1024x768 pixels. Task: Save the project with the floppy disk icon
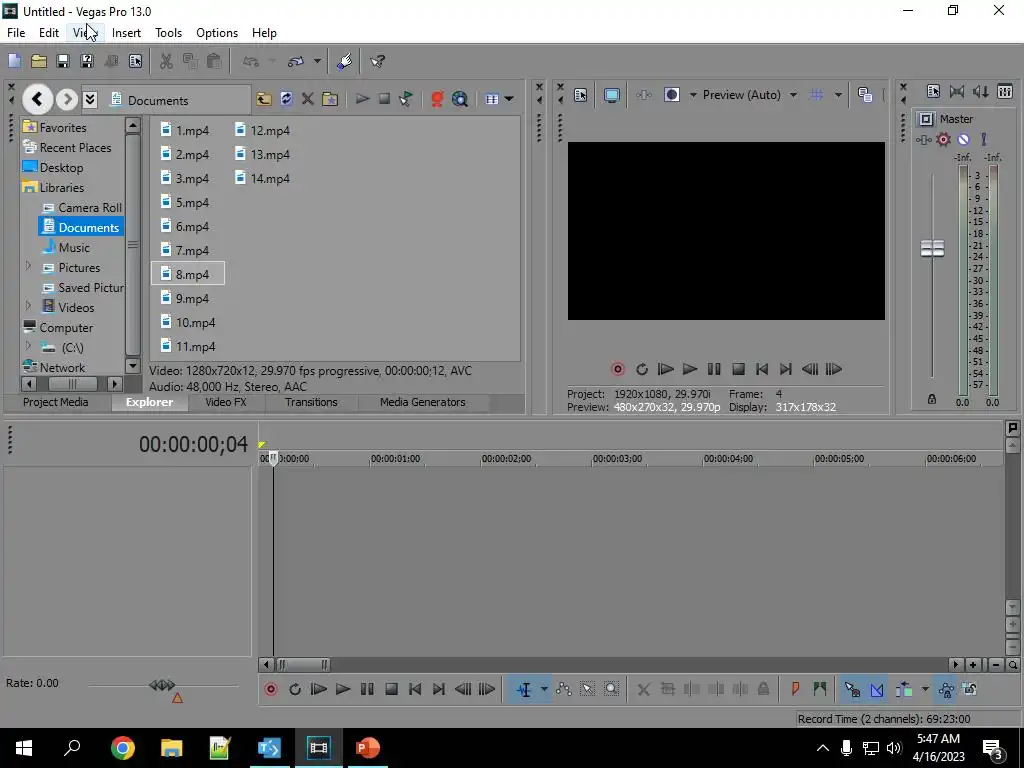pyautogui.click(x=63, y=61)
